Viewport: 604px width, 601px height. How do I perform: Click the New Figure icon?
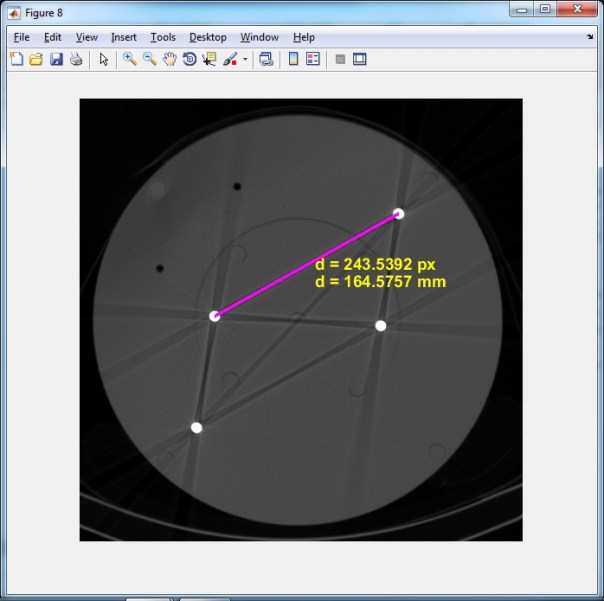16,60
